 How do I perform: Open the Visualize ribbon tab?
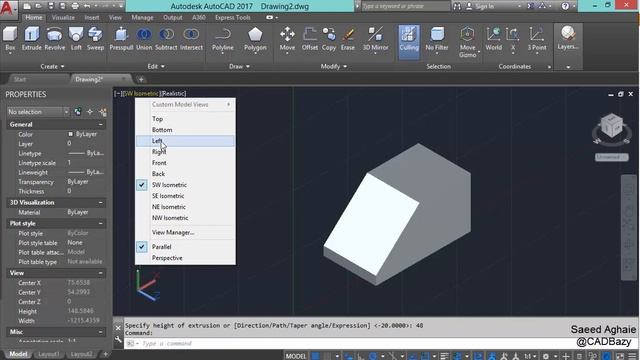63,18
